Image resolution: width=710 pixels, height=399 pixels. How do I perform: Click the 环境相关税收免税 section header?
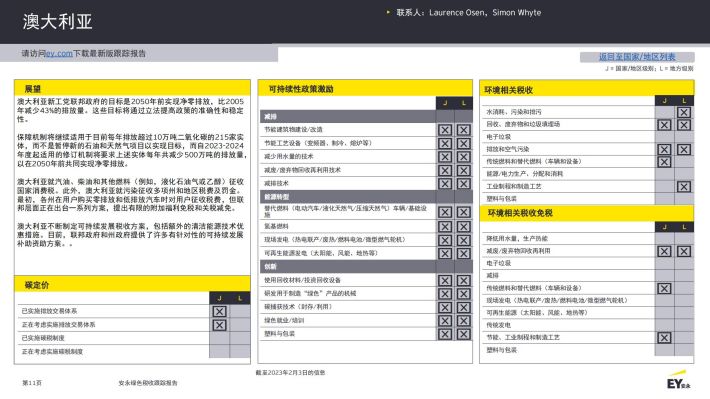click(586, 213)
